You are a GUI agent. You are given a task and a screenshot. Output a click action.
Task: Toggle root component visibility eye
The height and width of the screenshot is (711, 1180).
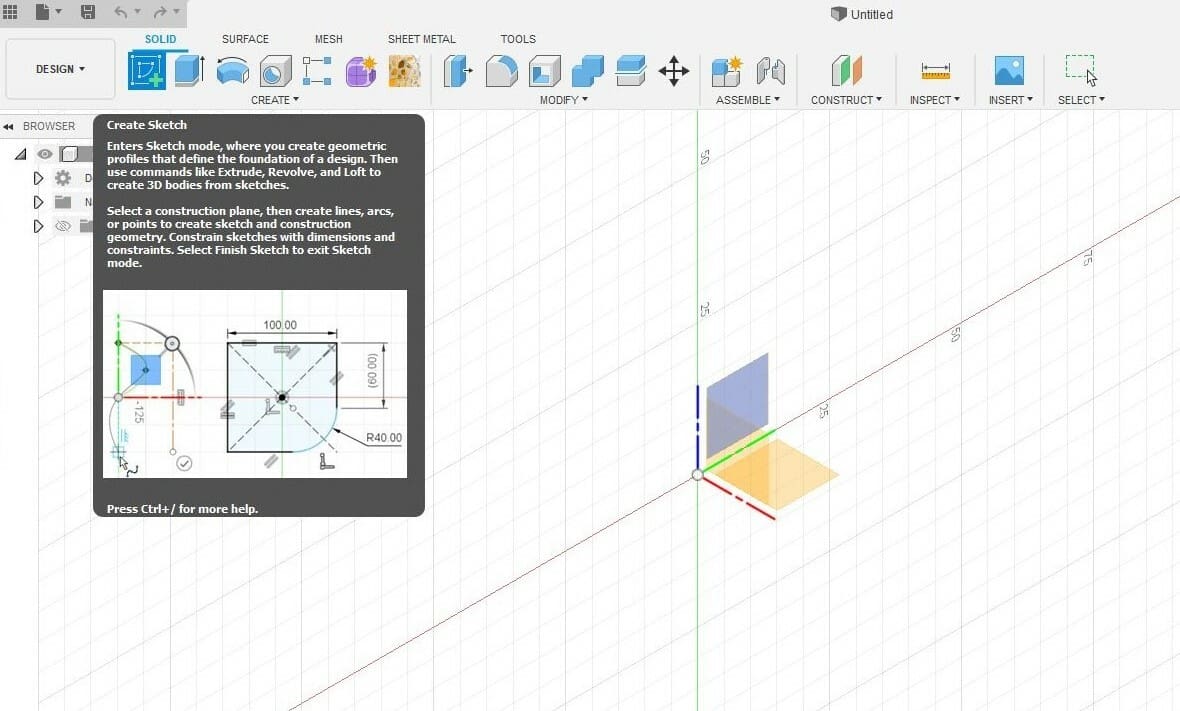45,154
